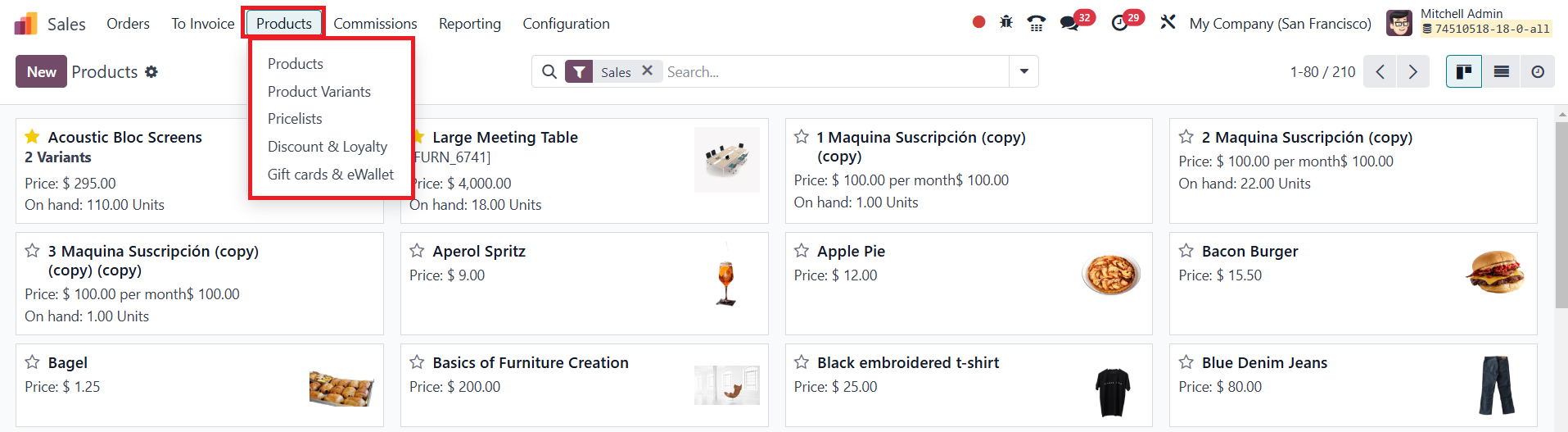This screenshot has height=432, width=1568.
Task: Click the New product button
Action: pos(41,72)
